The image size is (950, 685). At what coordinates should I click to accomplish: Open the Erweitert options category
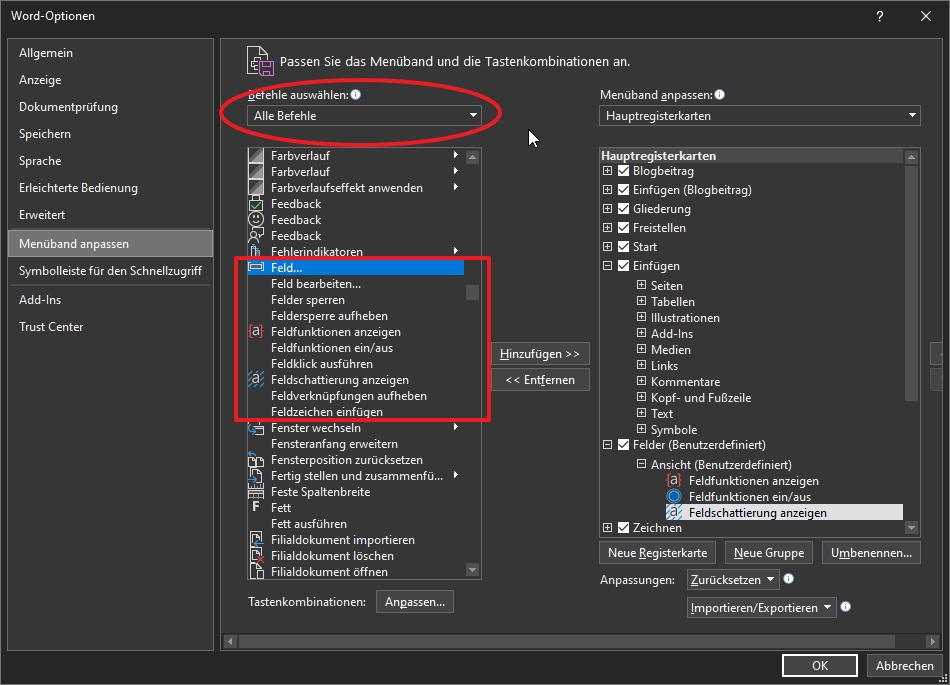[x=110, y=214]
